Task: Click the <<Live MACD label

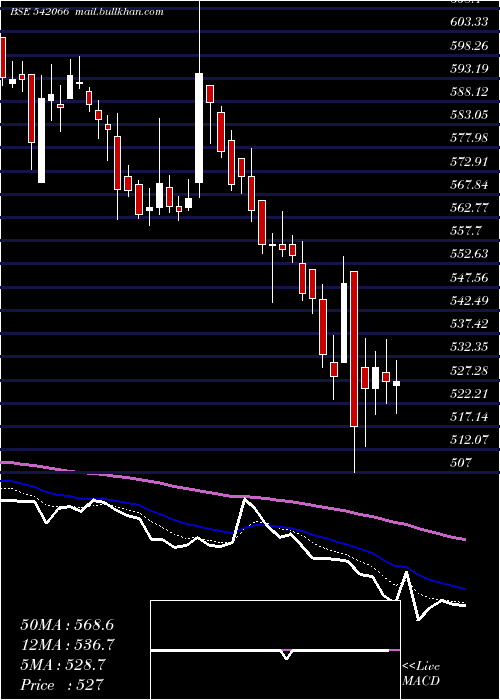Action: coord(421,674)
